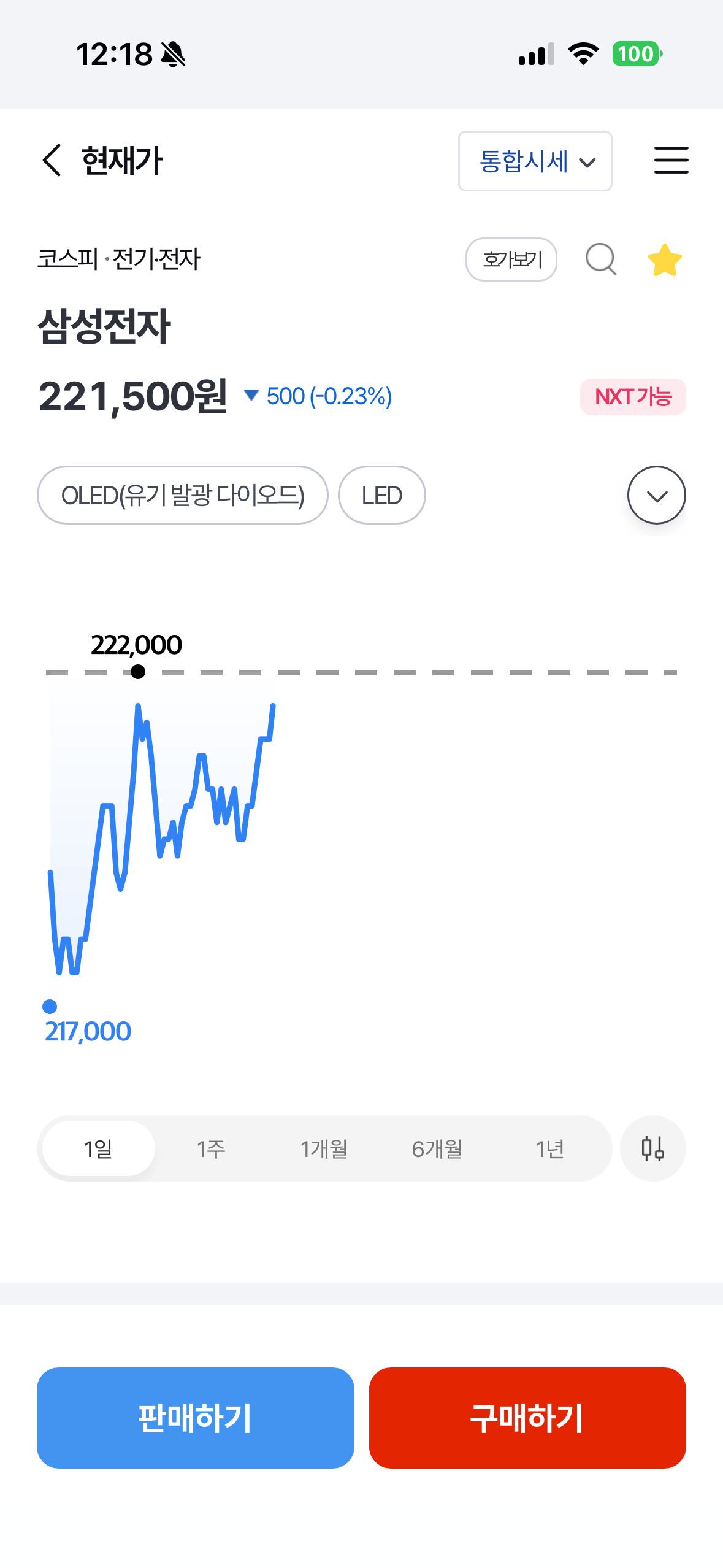Open 통합시세 dropdown
This screenshot has width=723, height=1568.
click(535, 161)
